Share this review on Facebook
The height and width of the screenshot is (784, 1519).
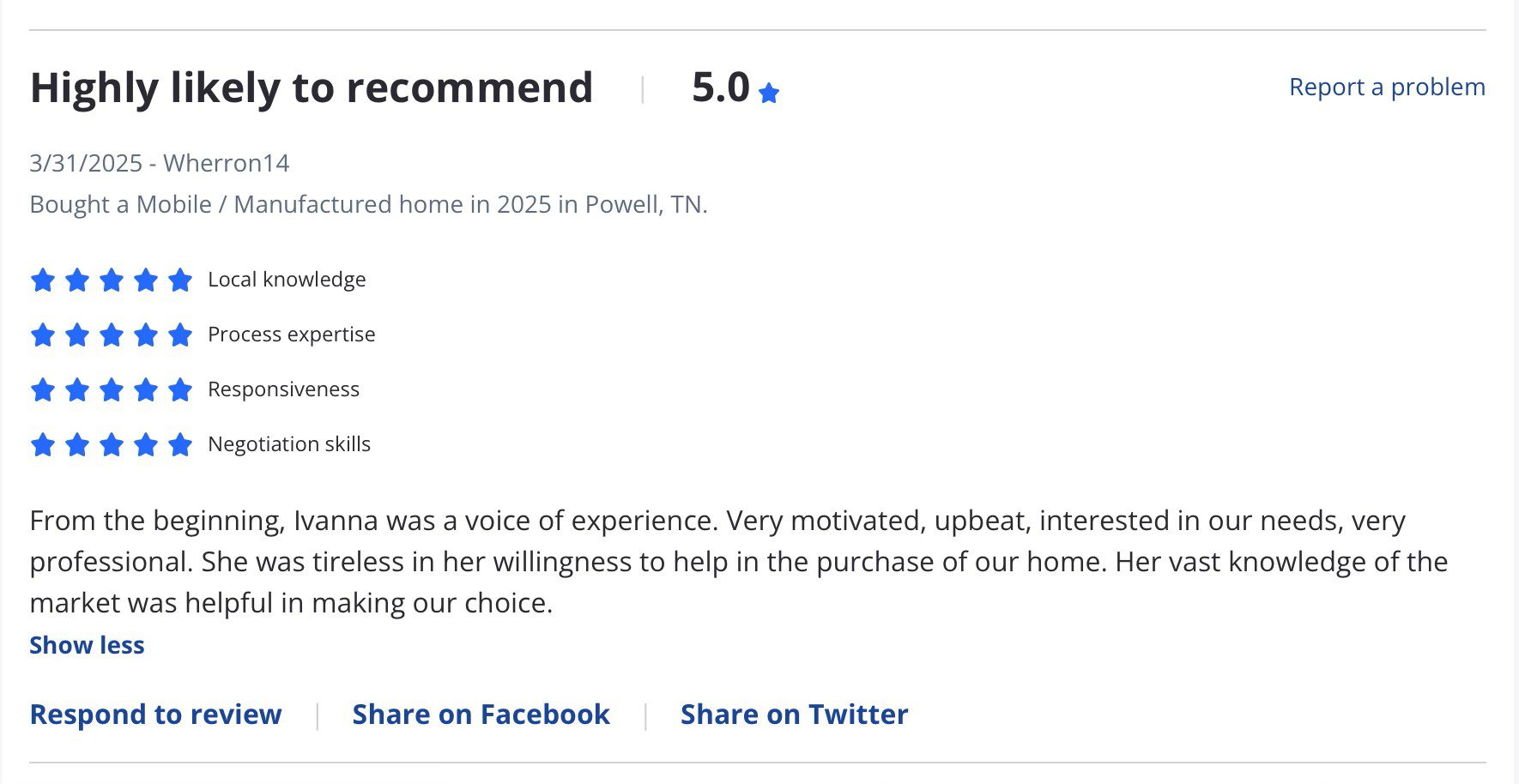[x=481, y=715]
